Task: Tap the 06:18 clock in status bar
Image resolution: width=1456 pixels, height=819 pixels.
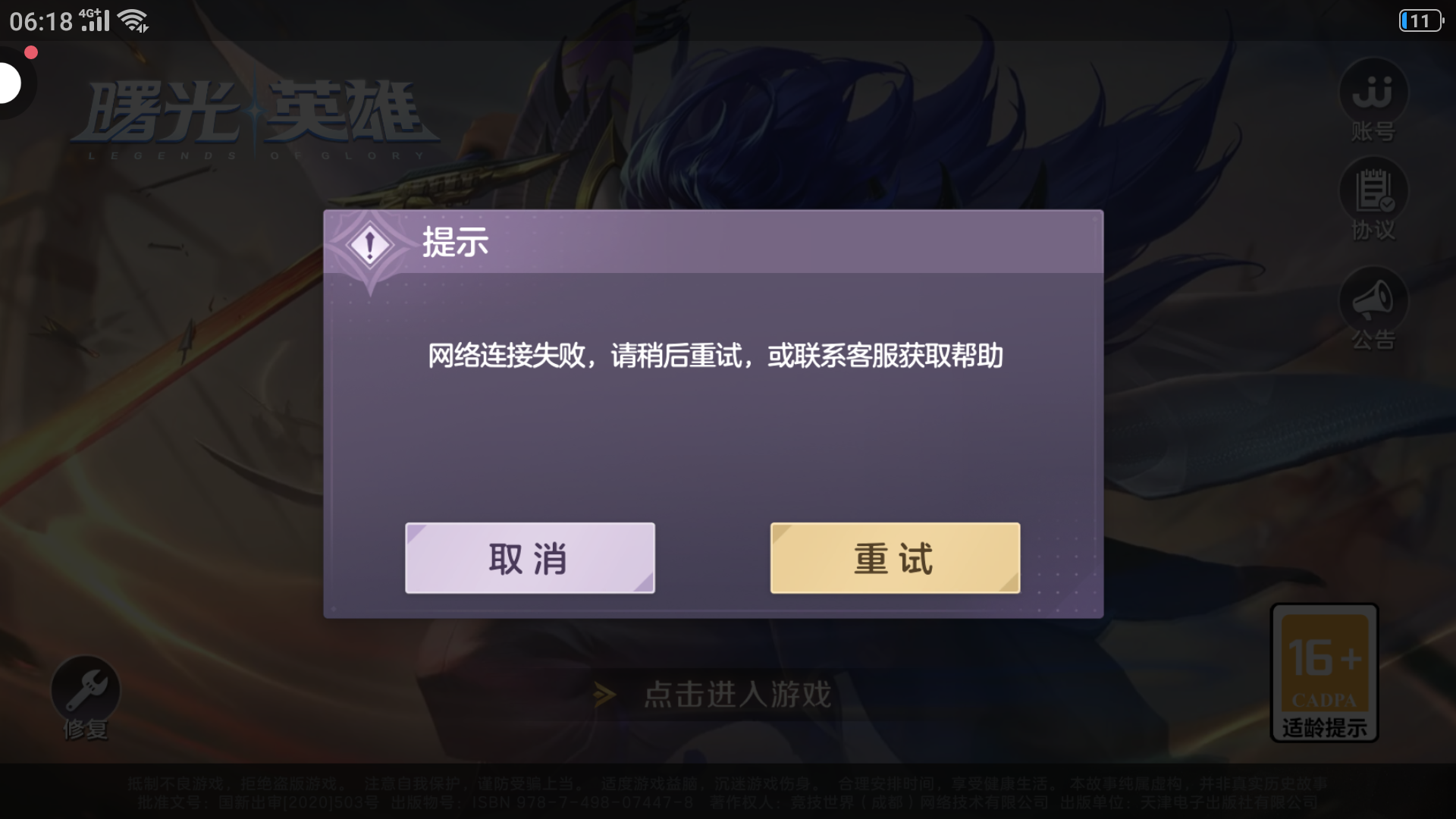Action: click(x=41, y=21)
